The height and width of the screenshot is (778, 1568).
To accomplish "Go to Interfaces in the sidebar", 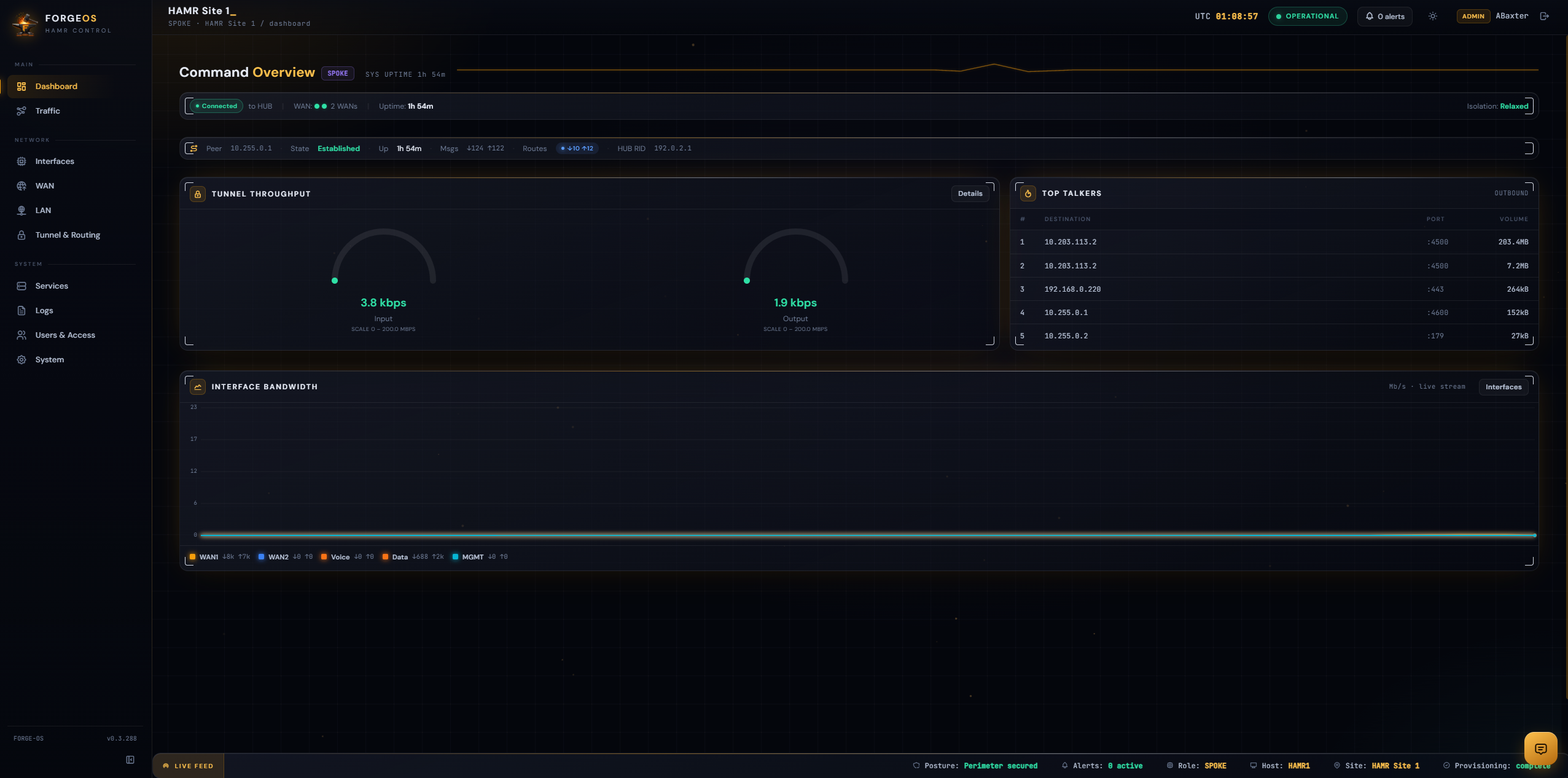I will 75,161.
